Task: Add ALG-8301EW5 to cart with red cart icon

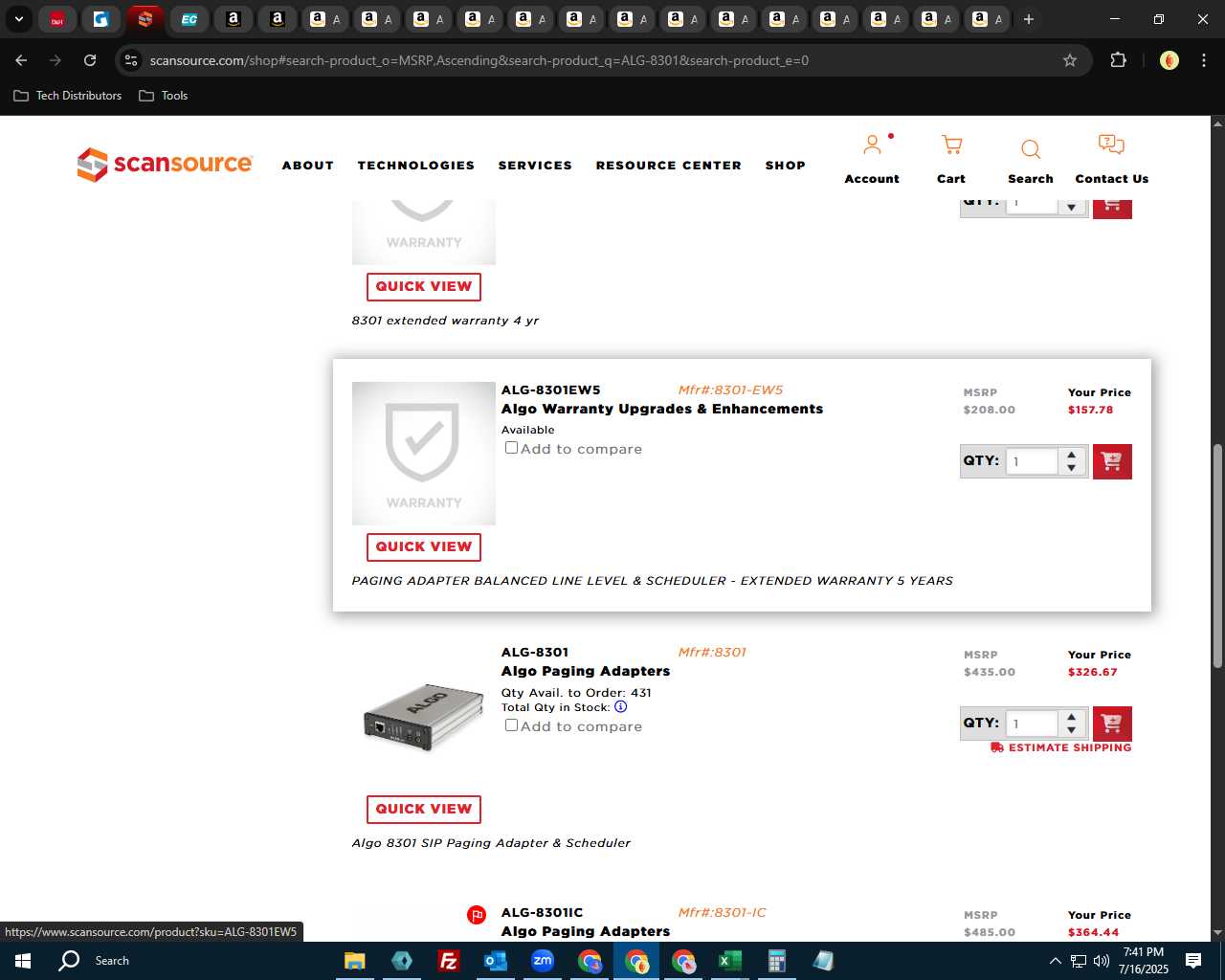Action: (x=1112, y=461)
